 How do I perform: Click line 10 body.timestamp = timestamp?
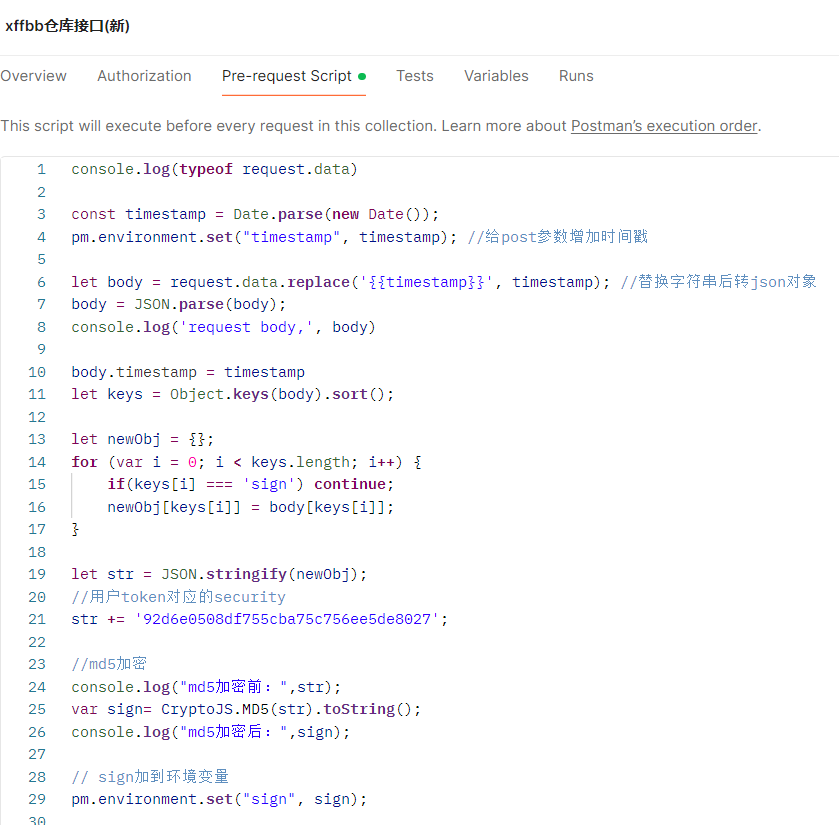click(188, 371)
